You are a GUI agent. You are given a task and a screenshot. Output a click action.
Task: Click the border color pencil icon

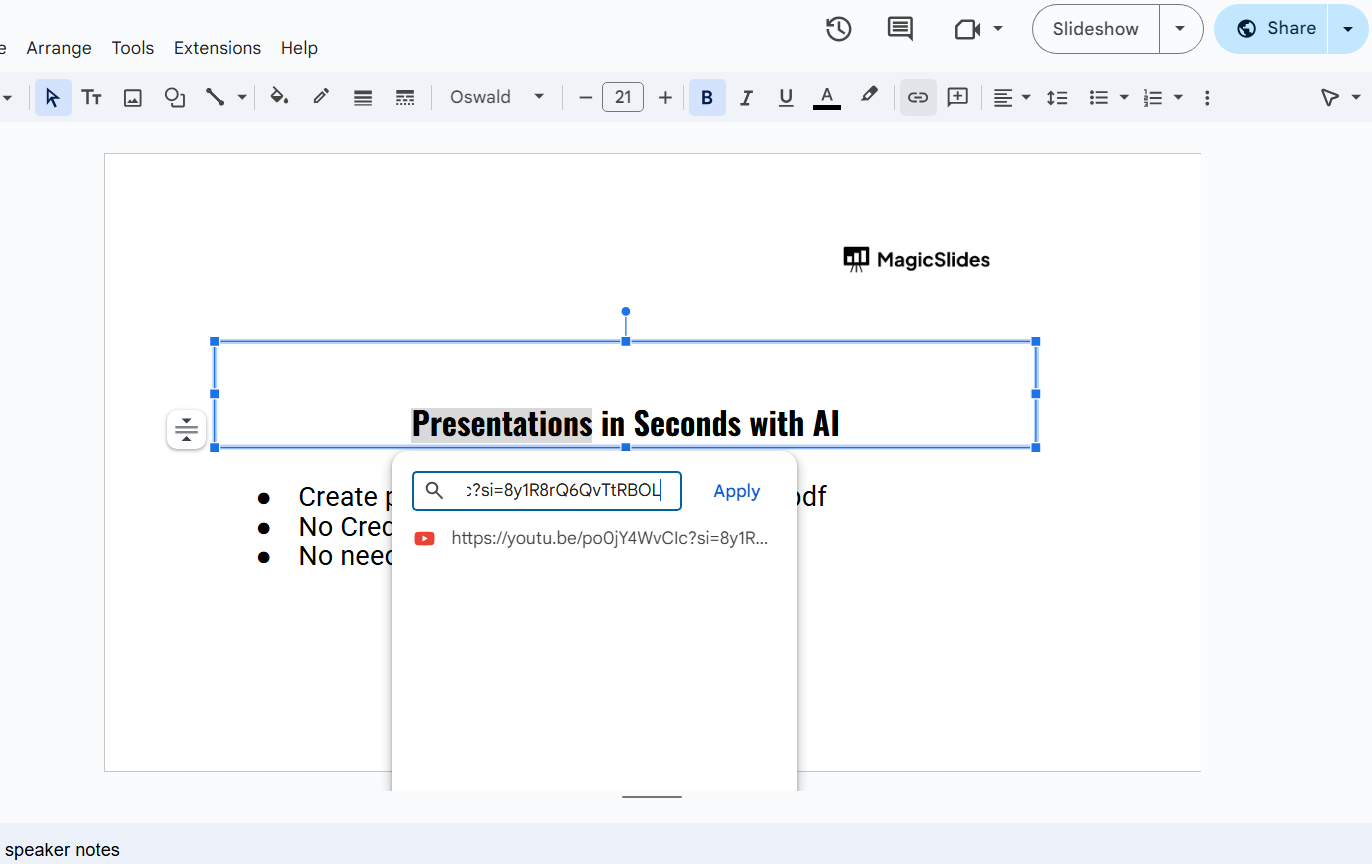pos(321,97)
